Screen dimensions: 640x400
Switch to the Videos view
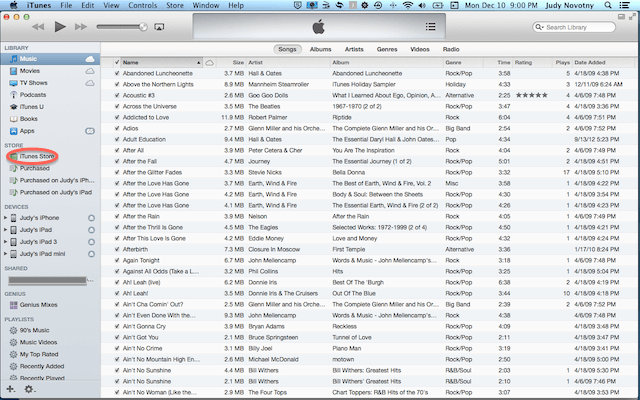coord(420,49)
